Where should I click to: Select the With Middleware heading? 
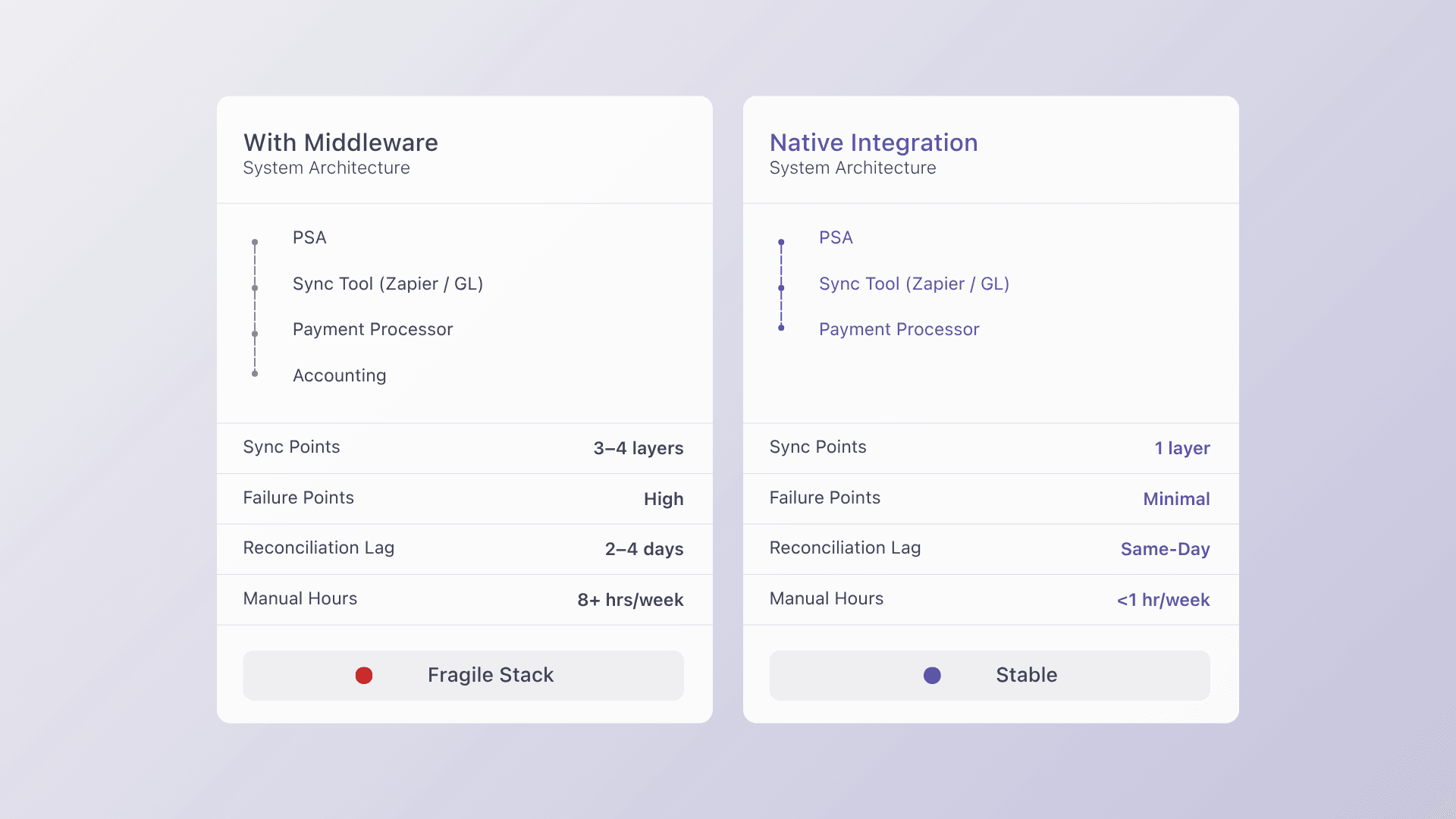click(x=340, y=143)
